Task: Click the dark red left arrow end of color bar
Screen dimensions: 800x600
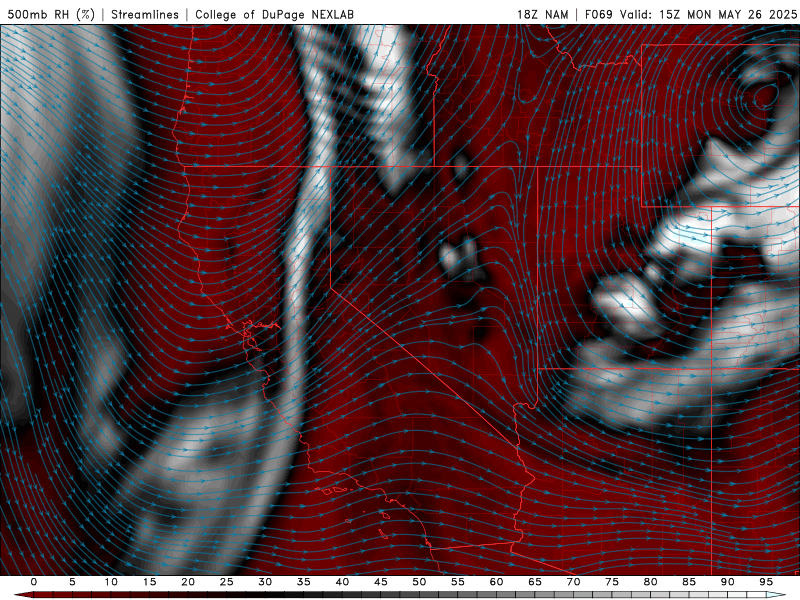Action: point(24,595)
